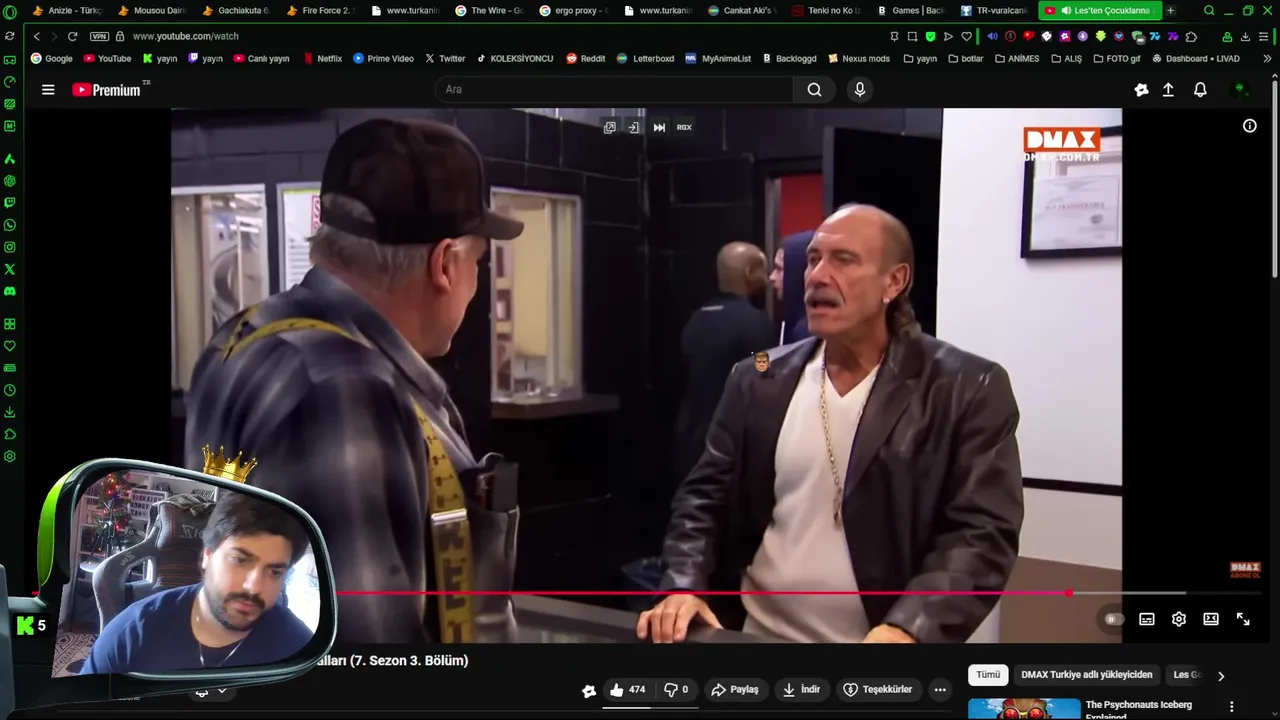Download the video via İndir button
The height and width of the screenshot is (720, 1280).
tap(802, 689)
